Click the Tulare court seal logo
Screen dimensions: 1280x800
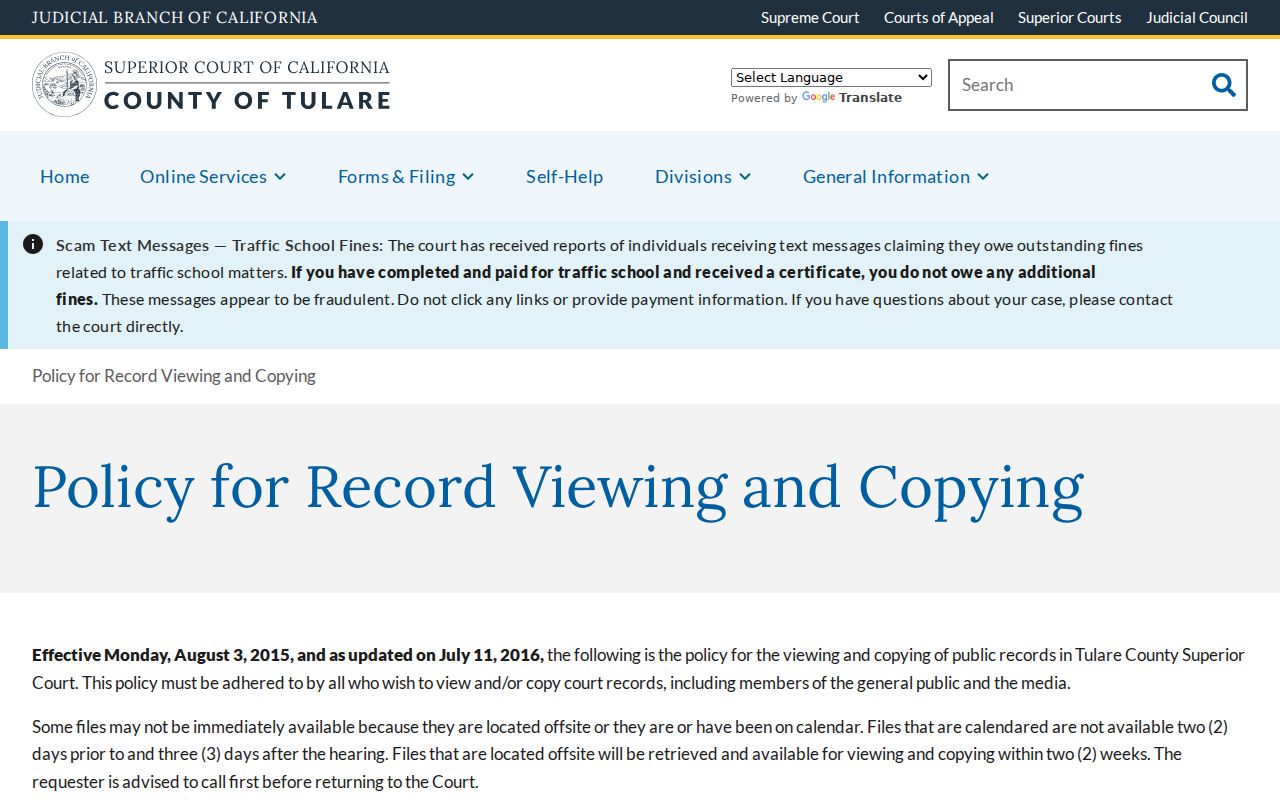[64, 85]
